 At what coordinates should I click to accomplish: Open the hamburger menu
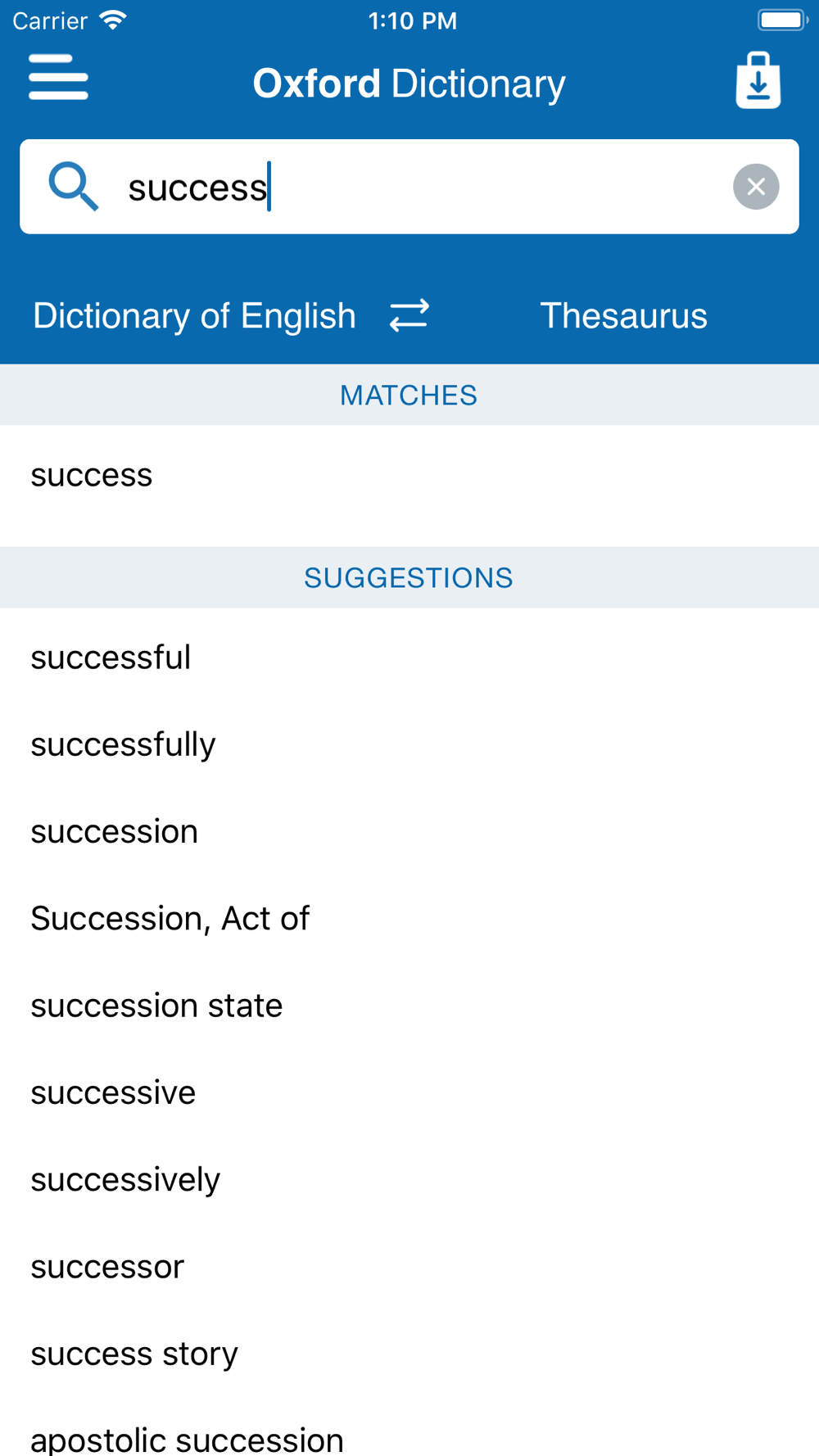58,78
